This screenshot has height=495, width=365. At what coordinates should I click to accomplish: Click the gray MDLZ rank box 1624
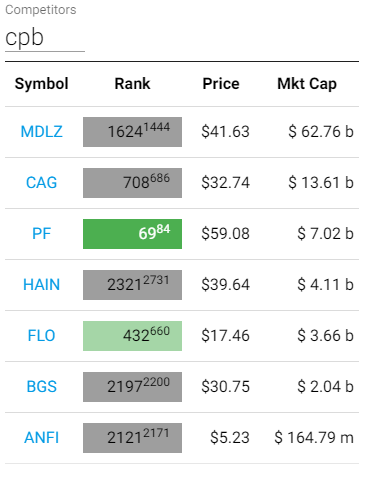132,132
